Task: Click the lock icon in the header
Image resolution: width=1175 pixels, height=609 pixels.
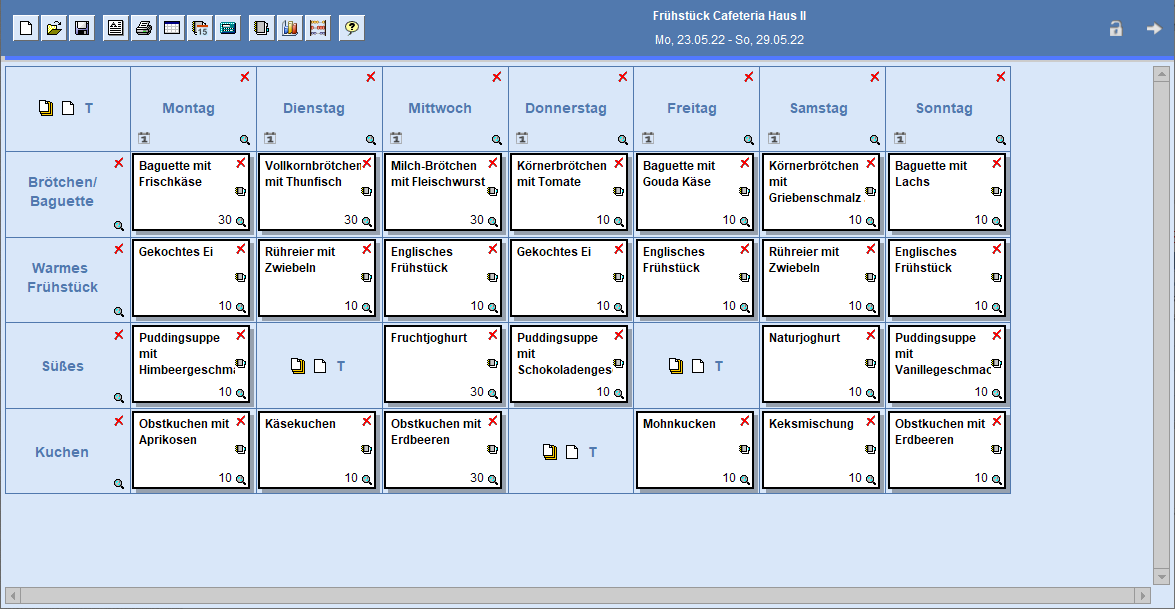Action: (1115, 29)
